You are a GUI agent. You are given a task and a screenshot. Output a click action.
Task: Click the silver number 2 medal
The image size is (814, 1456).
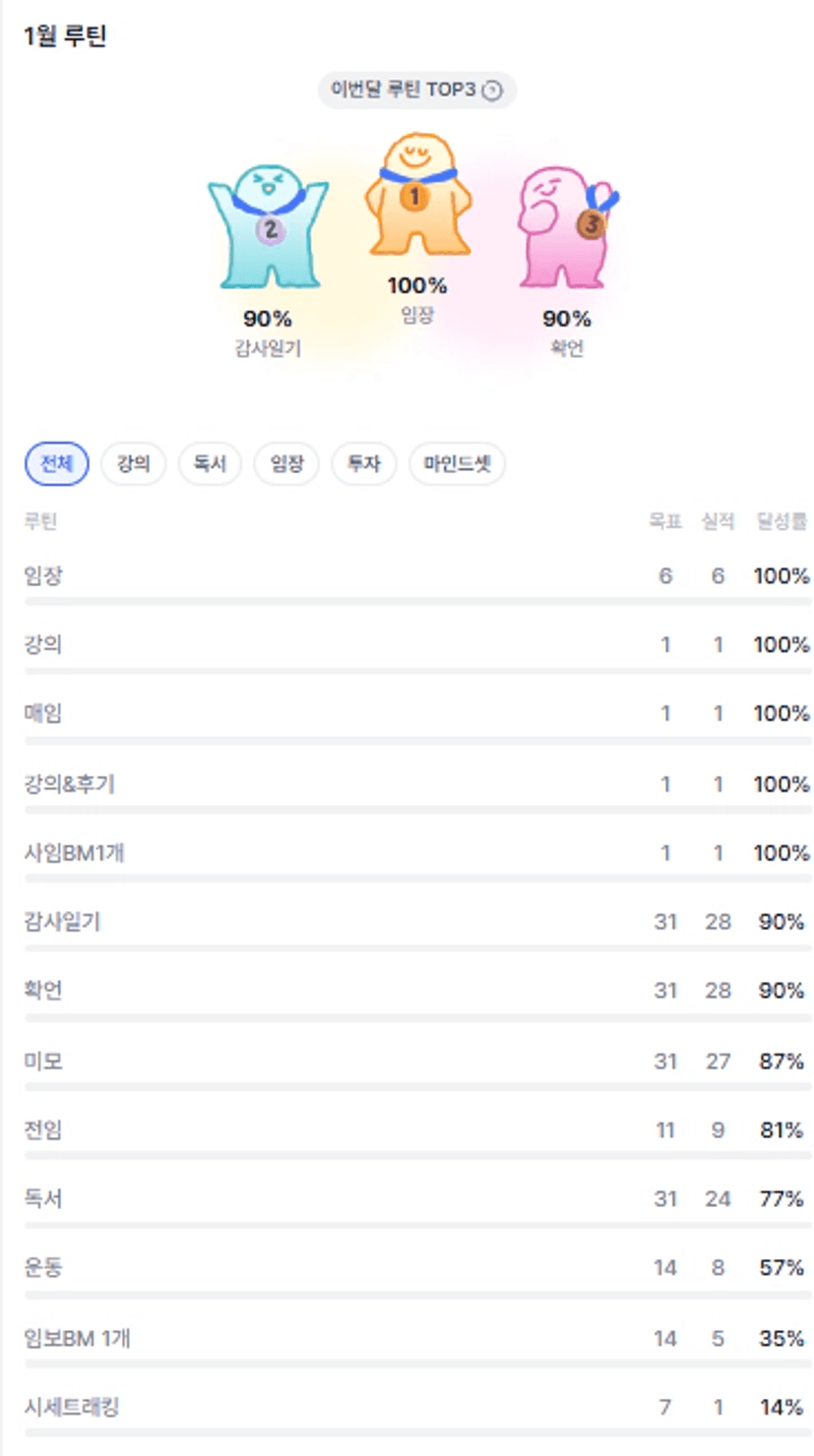coord(270,231)
